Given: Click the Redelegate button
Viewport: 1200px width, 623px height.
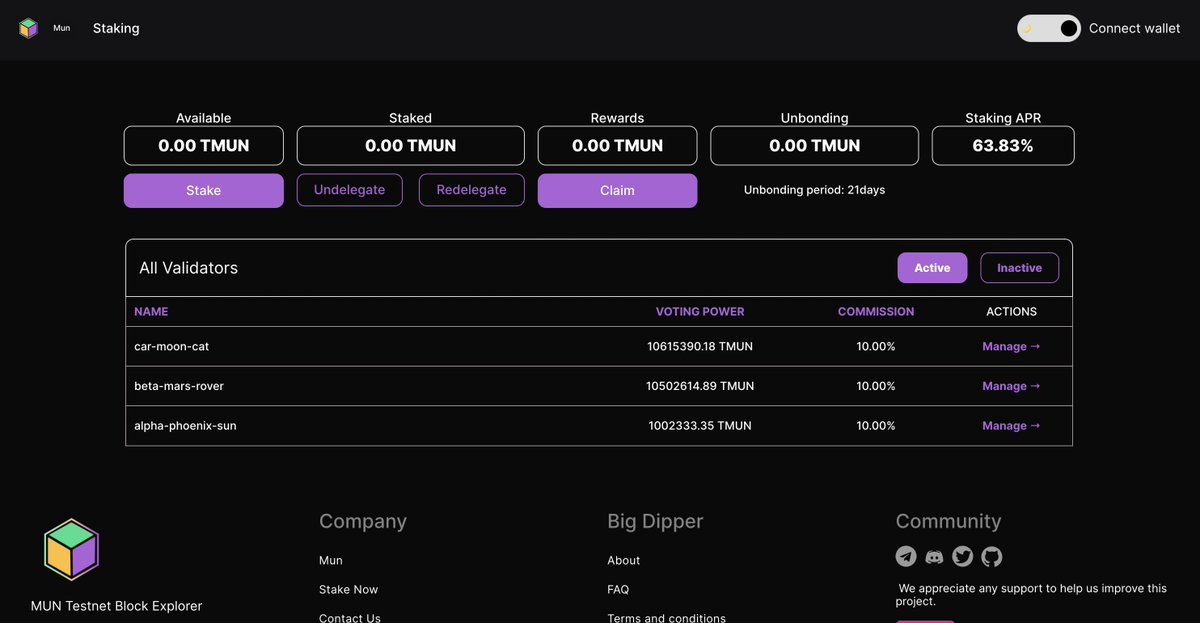Looking at the screenshot, I should 471,190.
